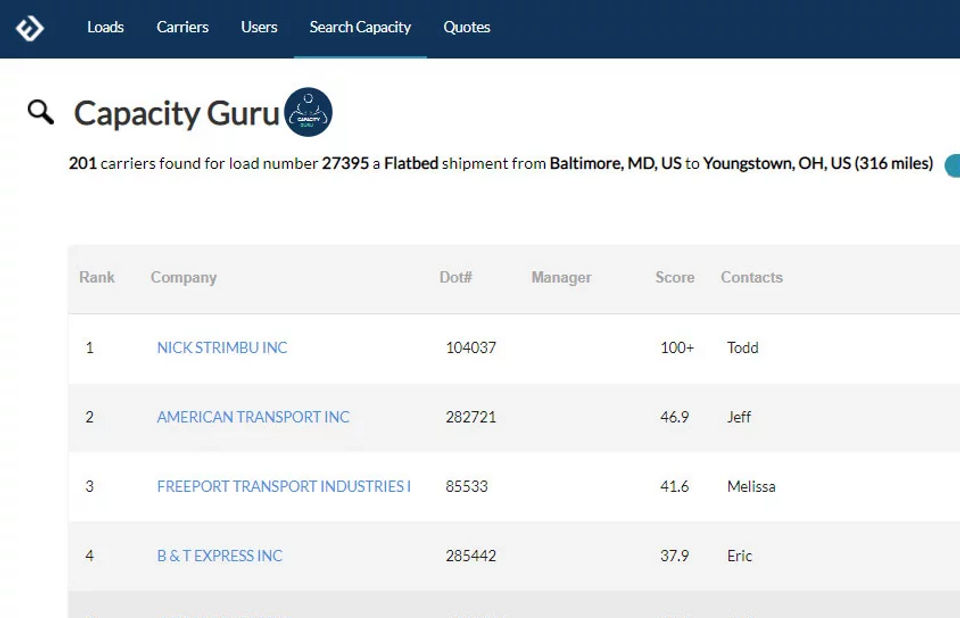
Task: Open B & T EXPRESS INC link
Action: 219,556
